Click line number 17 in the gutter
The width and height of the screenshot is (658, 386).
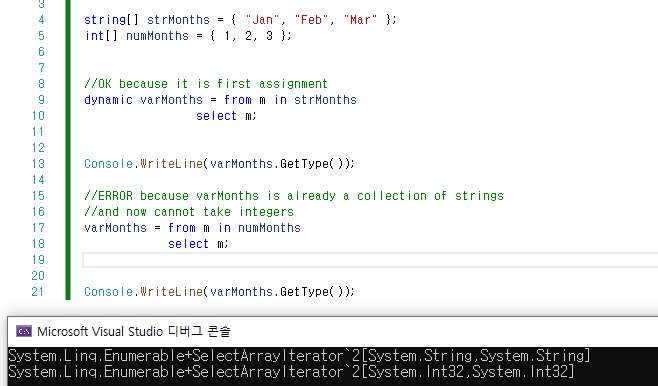(x=38, y=228)
